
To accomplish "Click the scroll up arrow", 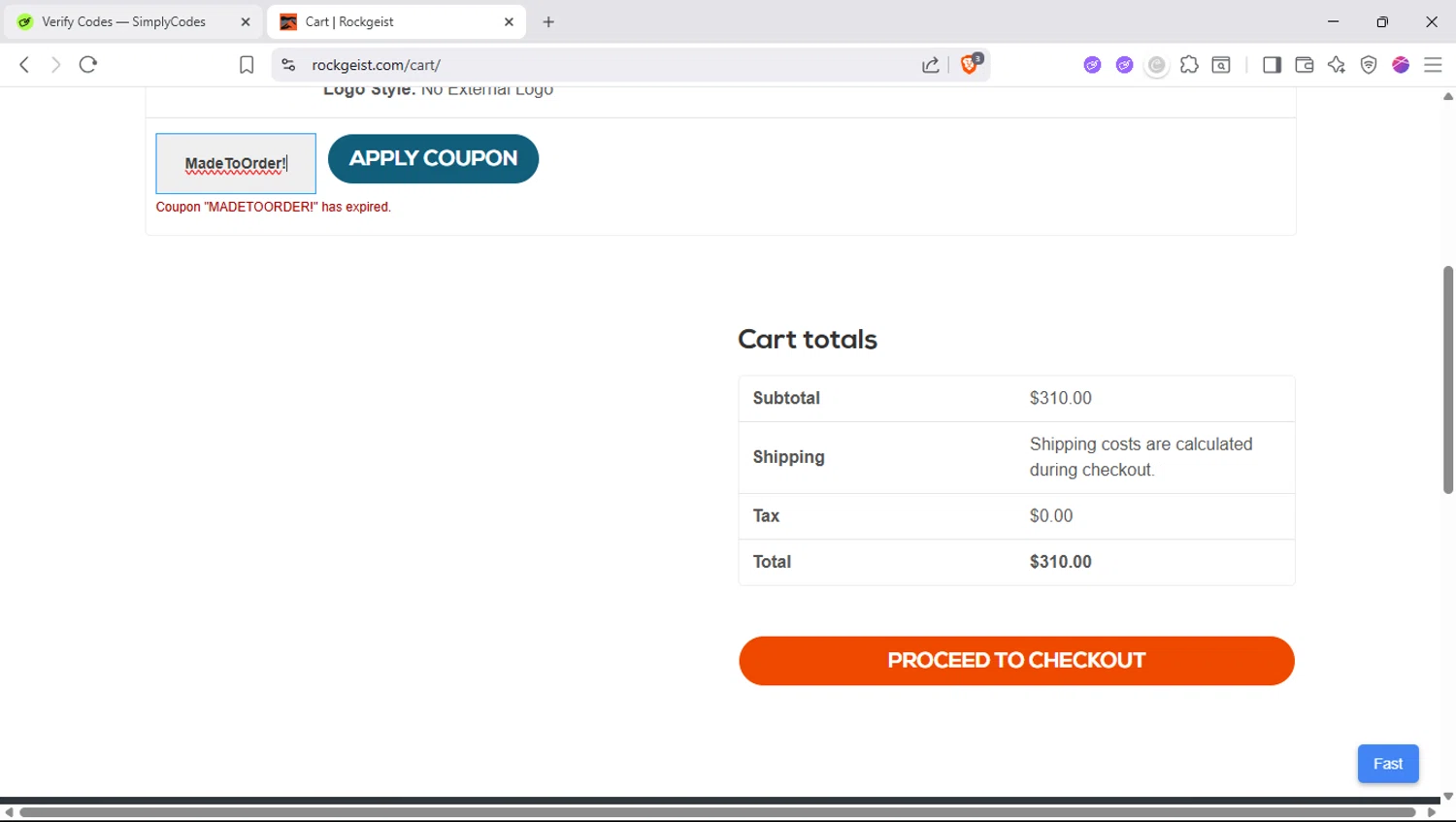I will coord(1447,96).
